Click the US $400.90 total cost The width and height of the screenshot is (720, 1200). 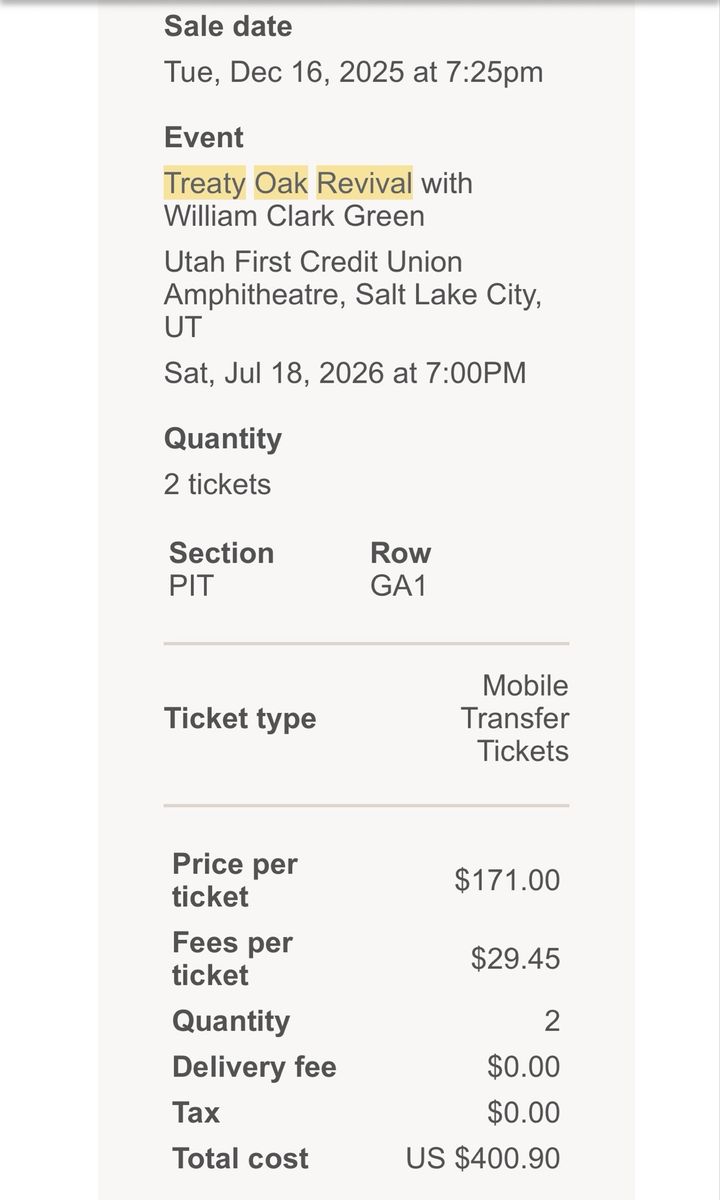pyautogui.click(x=483, y=1159)
